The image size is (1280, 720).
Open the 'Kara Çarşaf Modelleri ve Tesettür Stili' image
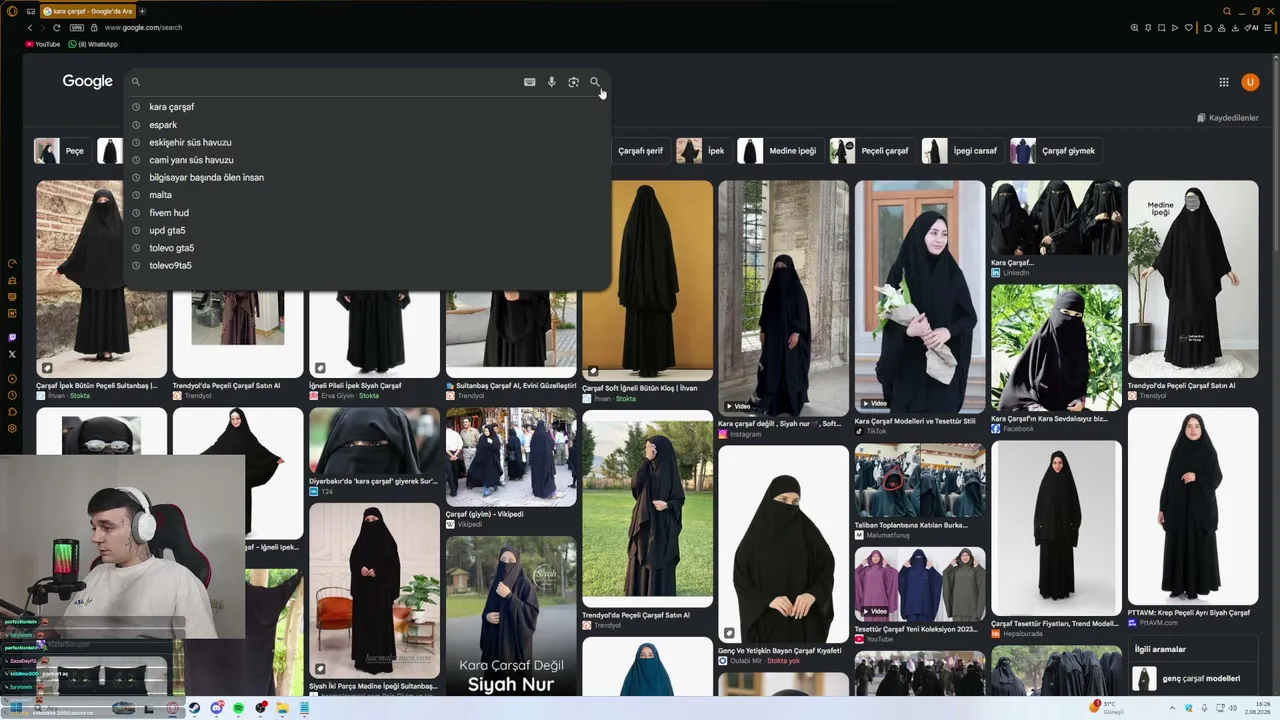[x=920, y=296]
